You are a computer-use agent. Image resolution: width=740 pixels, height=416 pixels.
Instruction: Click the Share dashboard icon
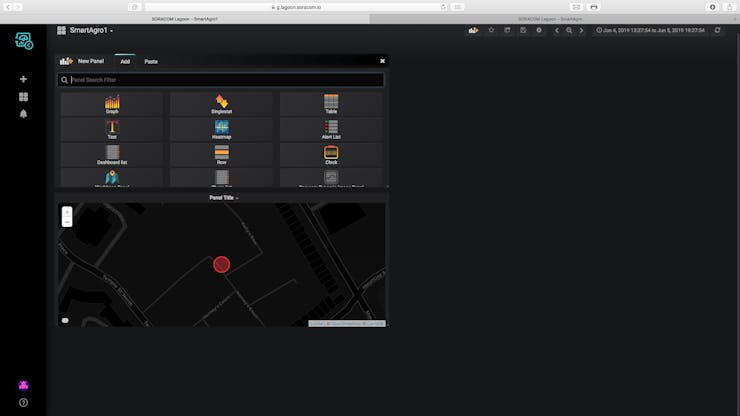(507, 30)
